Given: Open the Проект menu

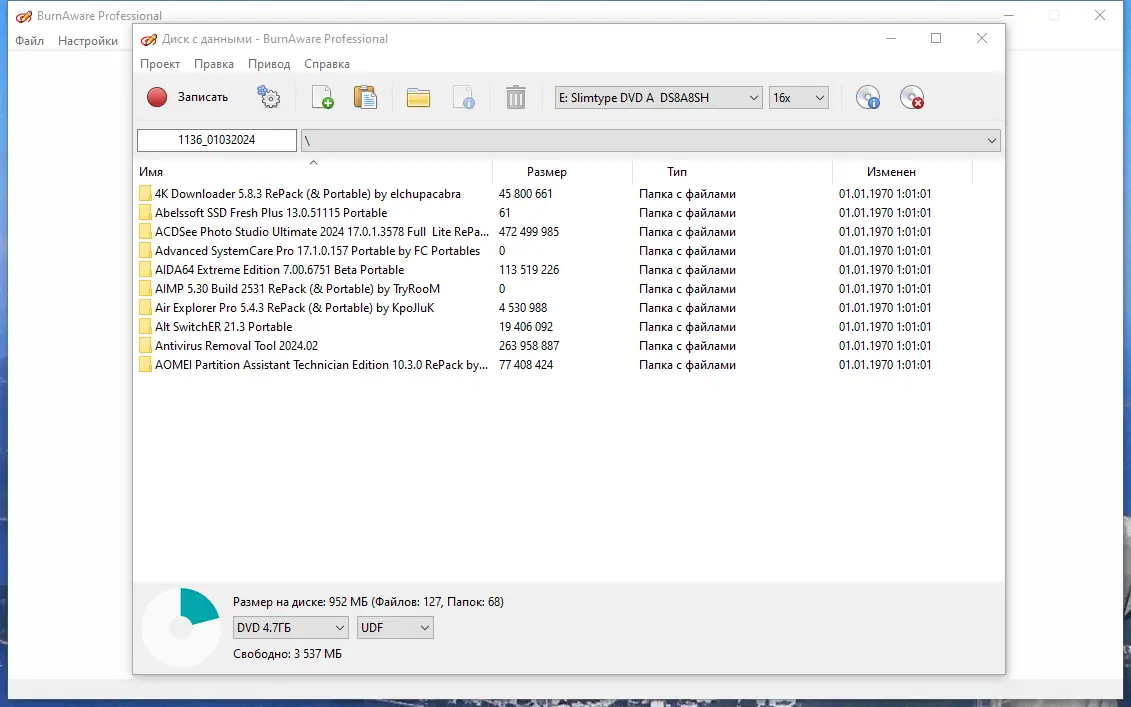Looking at the screenshot, I should pos(160,63).
